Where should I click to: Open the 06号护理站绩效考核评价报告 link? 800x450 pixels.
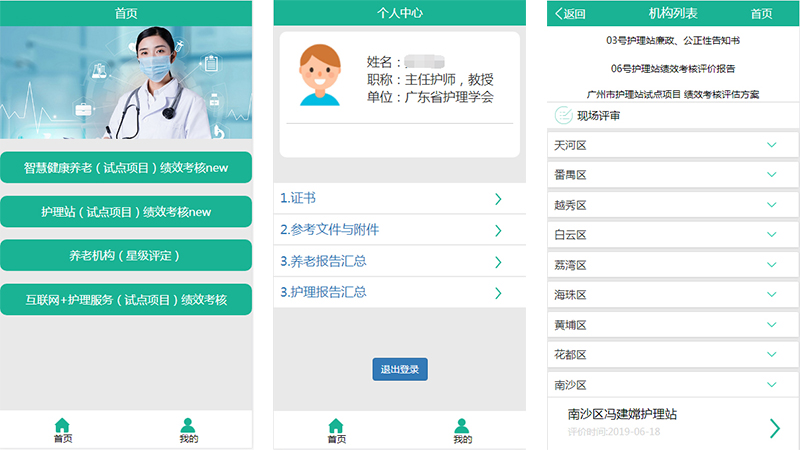(672, 69)
